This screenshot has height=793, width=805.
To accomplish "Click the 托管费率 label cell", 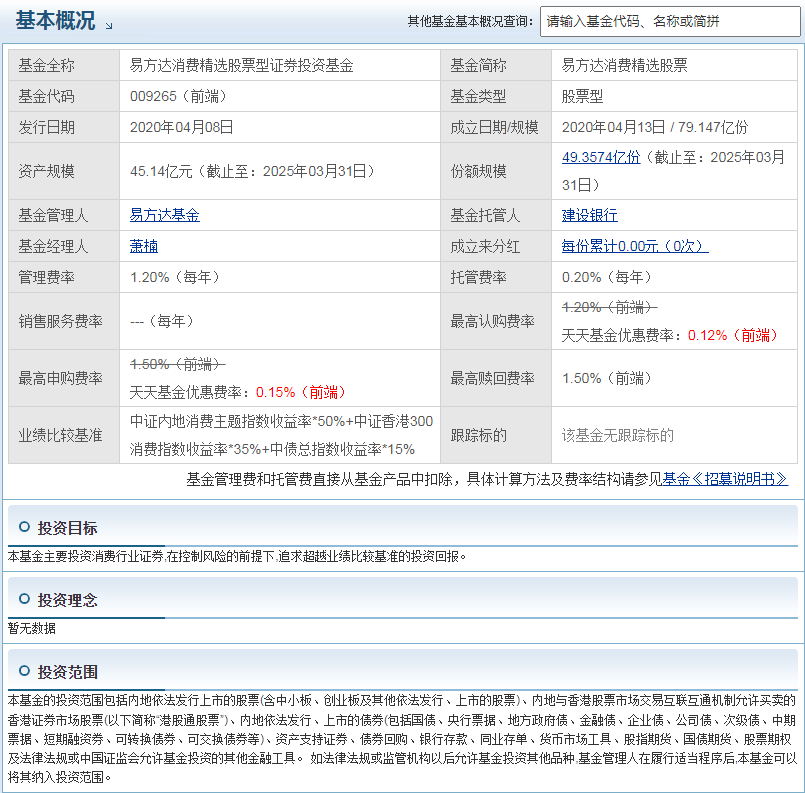I will (496, 277).
